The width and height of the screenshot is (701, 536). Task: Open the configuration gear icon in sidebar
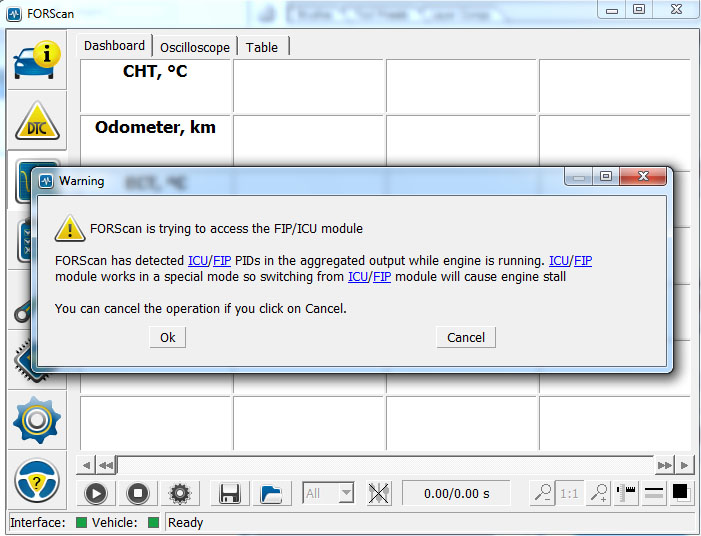pos(37,419)
